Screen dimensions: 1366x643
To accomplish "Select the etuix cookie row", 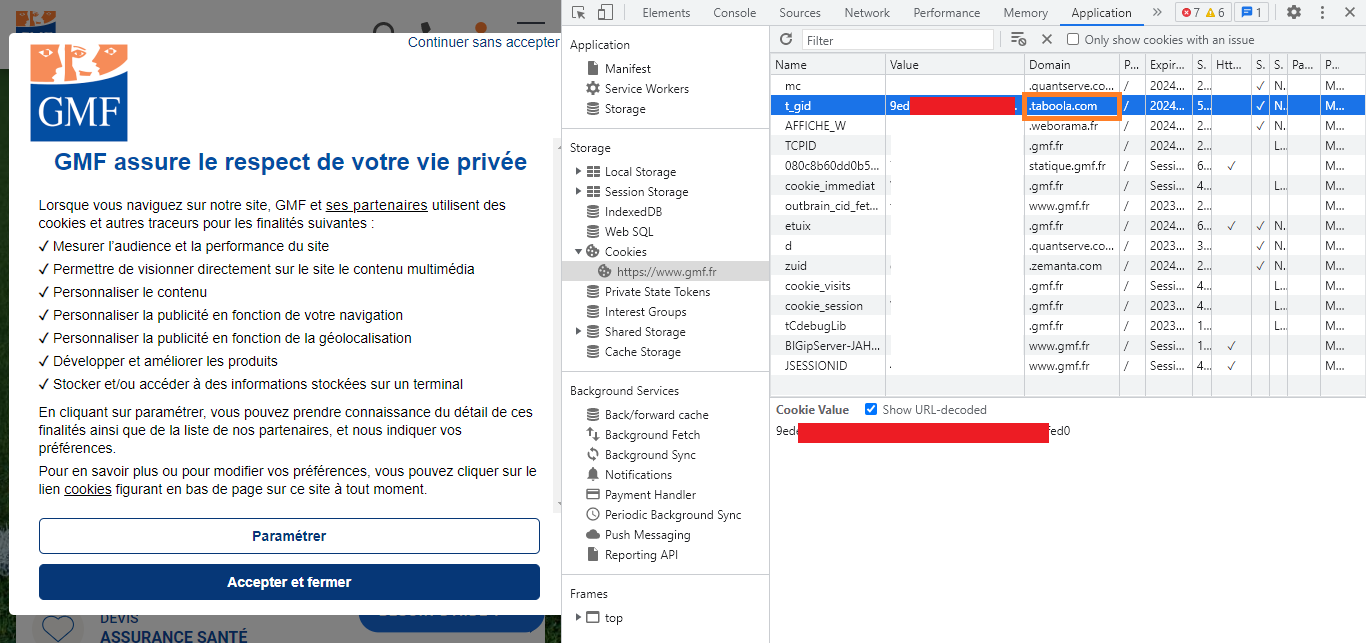I will pos(1068,226).
